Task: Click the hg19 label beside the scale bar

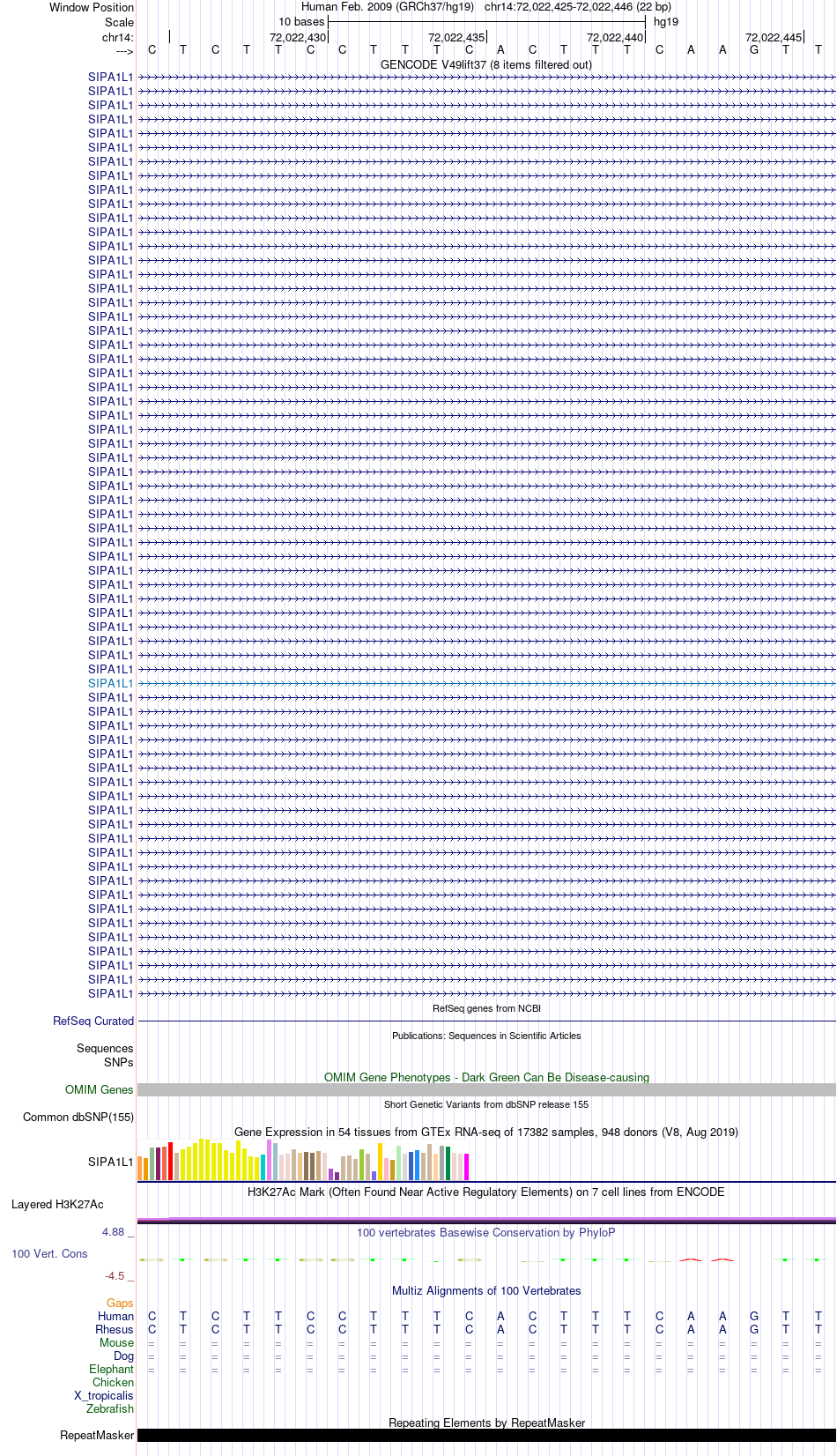Action: [x=666, y=22]
